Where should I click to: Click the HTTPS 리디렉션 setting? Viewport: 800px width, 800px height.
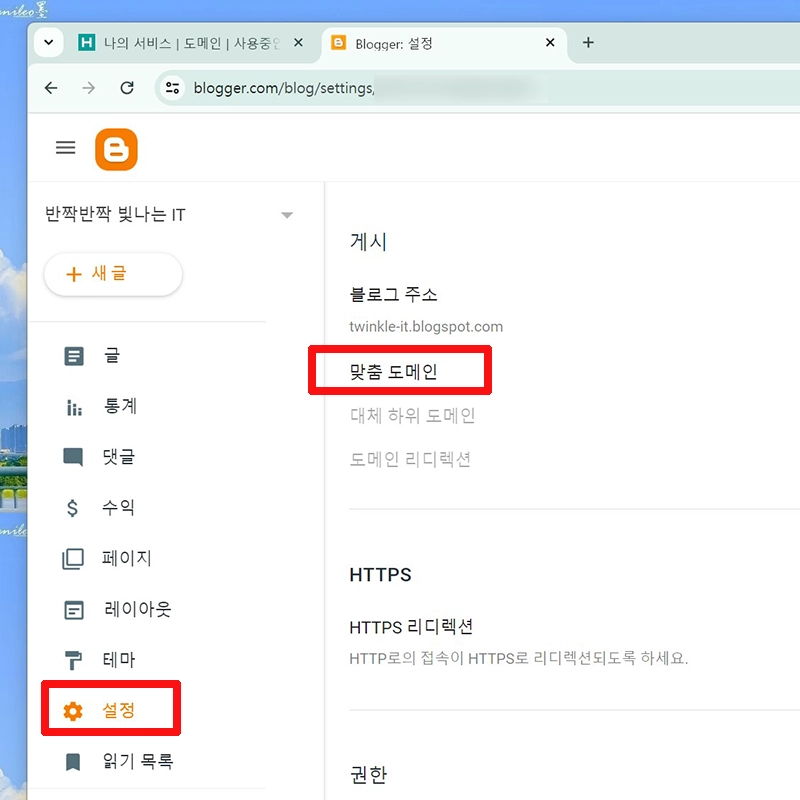[x=411, y=627]
